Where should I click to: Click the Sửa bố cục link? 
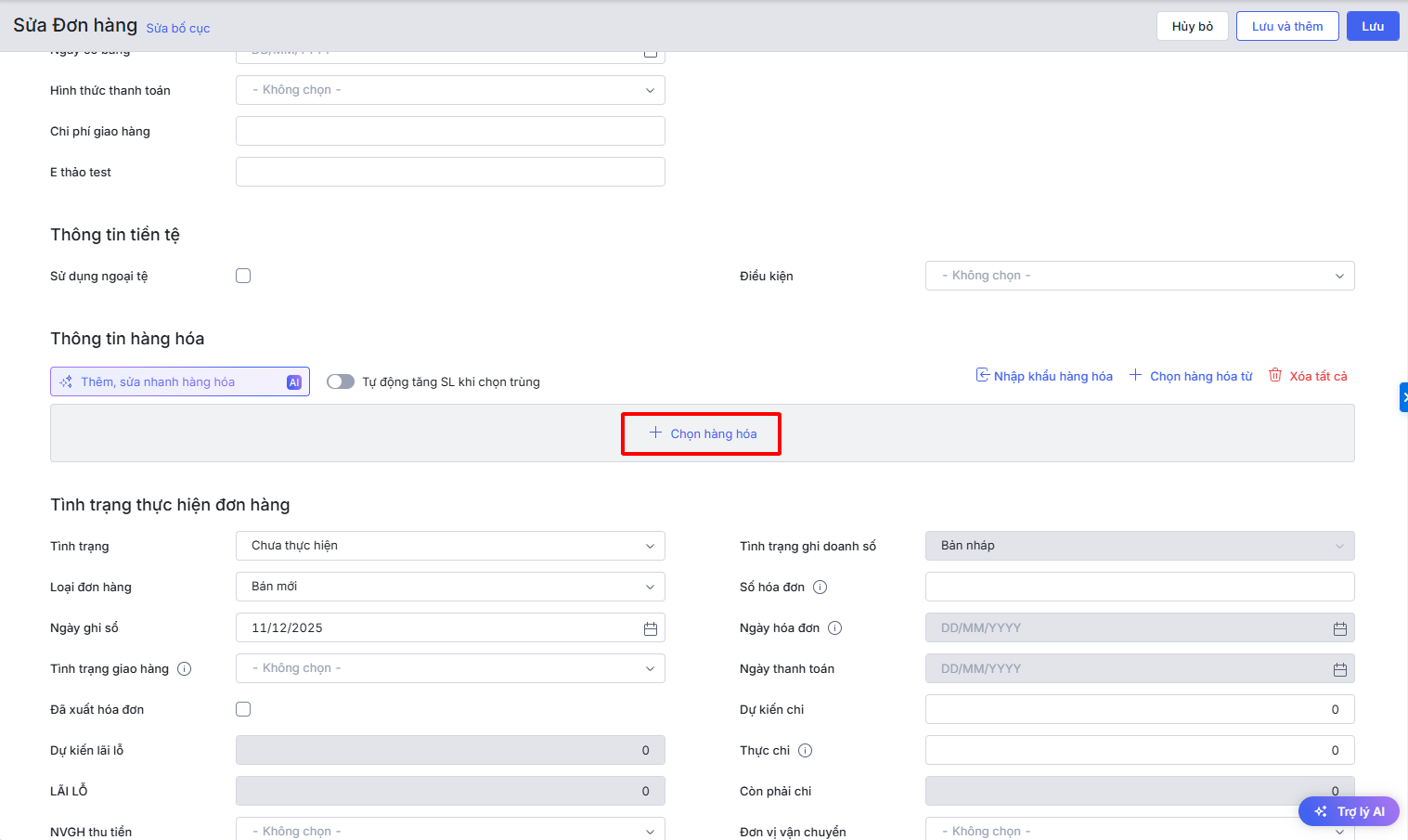click(178, 29)
